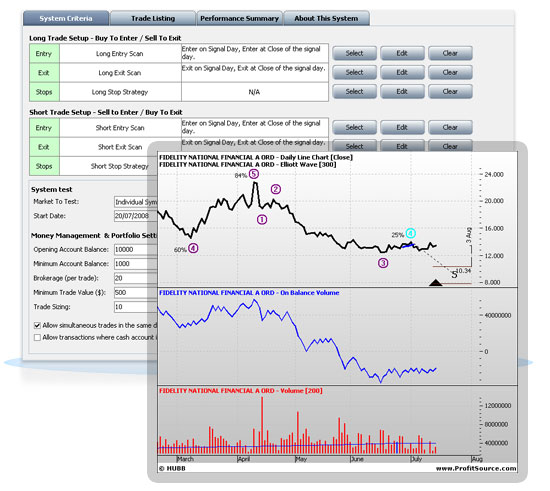Open the Performance Summary tab
This screenshot has height=491, width=550.
pos(240,18)
